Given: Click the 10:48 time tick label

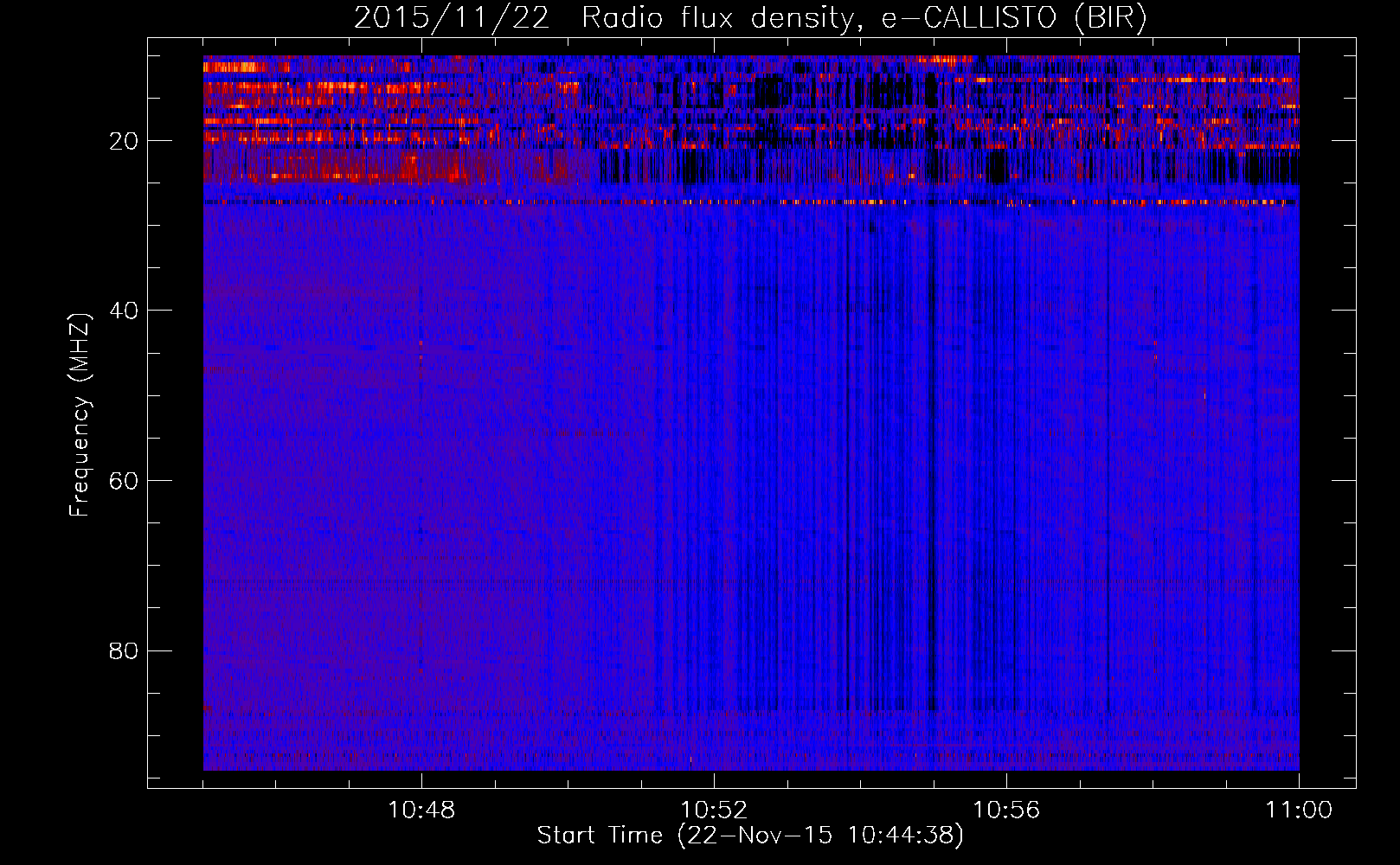Looking at the screenshot, I should click(421, 811).
